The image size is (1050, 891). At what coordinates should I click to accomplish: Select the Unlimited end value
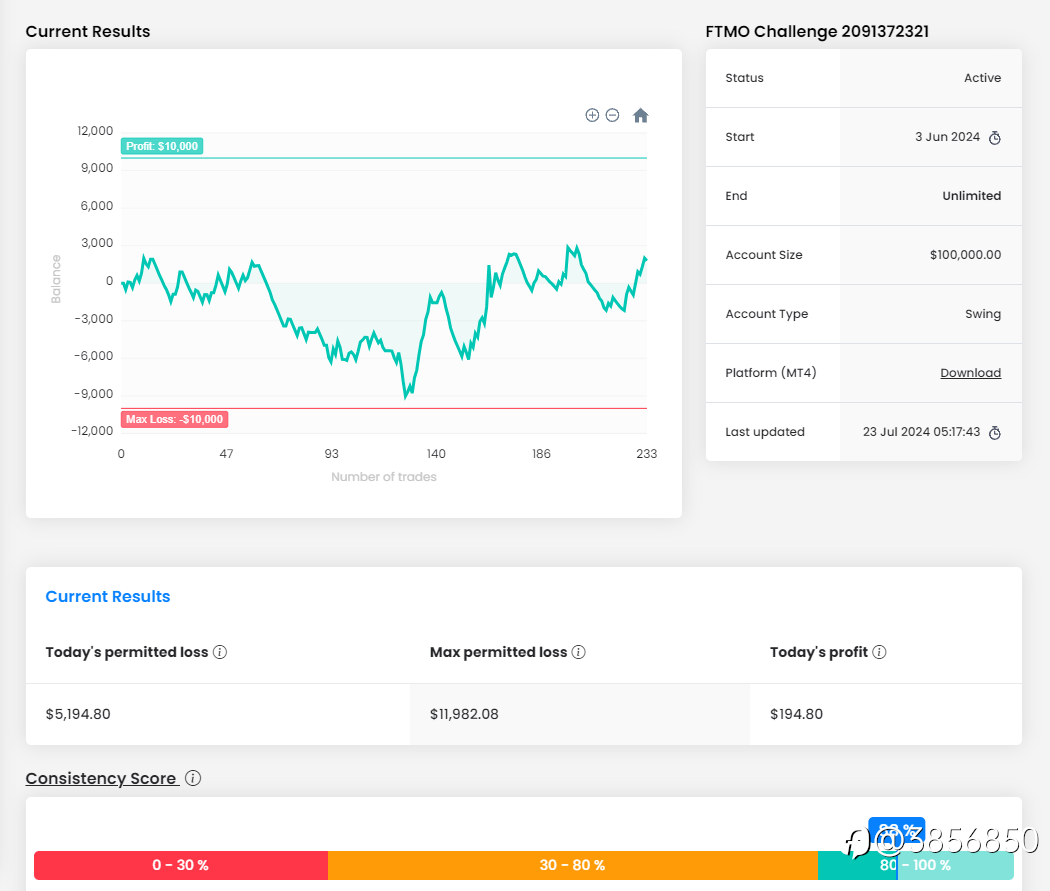(972, 196)
